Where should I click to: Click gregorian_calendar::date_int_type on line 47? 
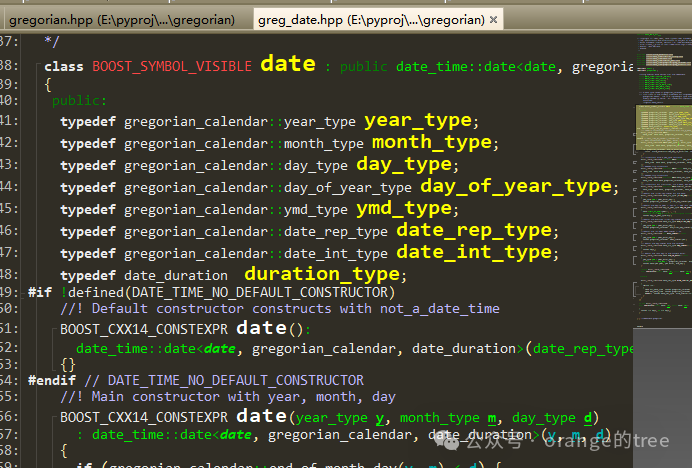[x=256, y=254]
